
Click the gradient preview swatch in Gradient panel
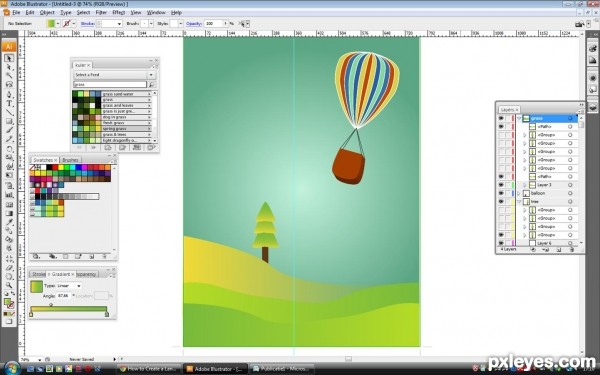[36, 287]
